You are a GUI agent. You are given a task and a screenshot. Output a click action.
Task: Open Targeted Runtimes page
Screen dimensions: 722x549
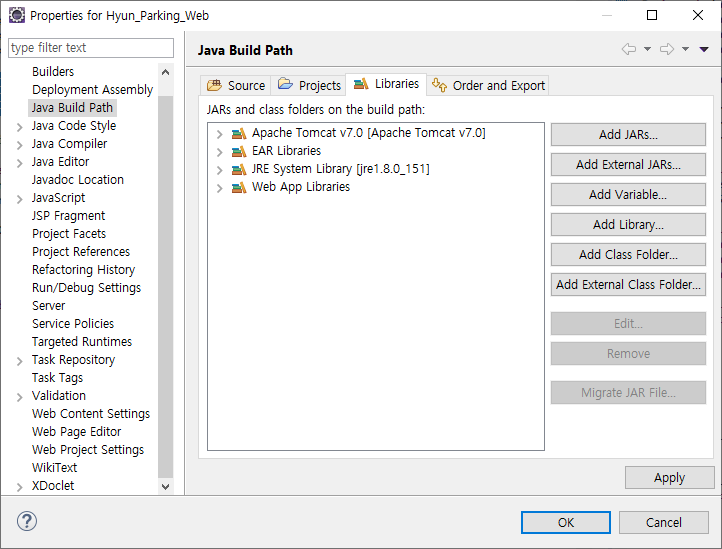click(82, 341)
